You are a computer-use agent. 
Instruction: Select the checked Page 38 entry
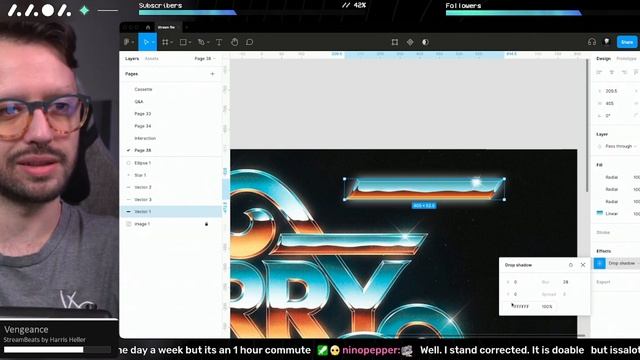tap(142, 150)
